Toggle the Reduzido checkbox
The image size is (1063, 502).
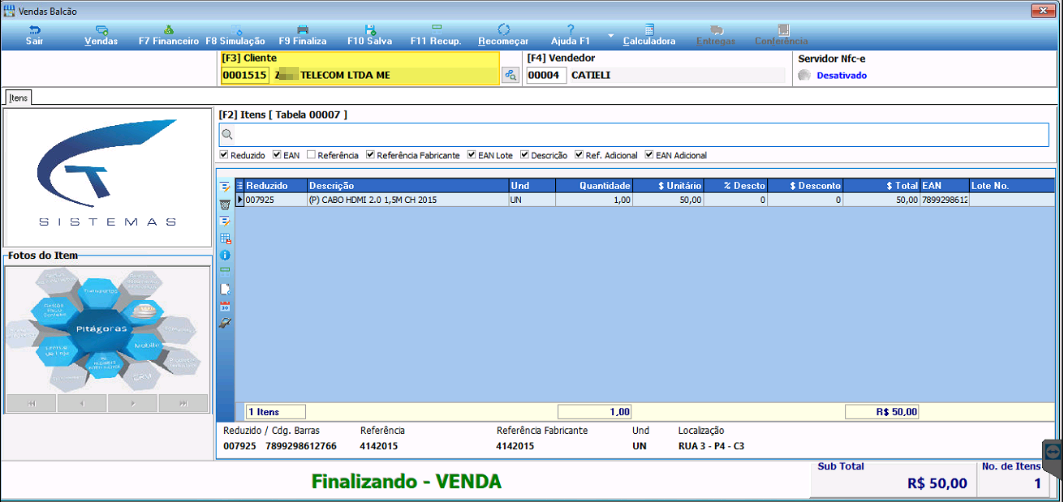coord(224,155)
